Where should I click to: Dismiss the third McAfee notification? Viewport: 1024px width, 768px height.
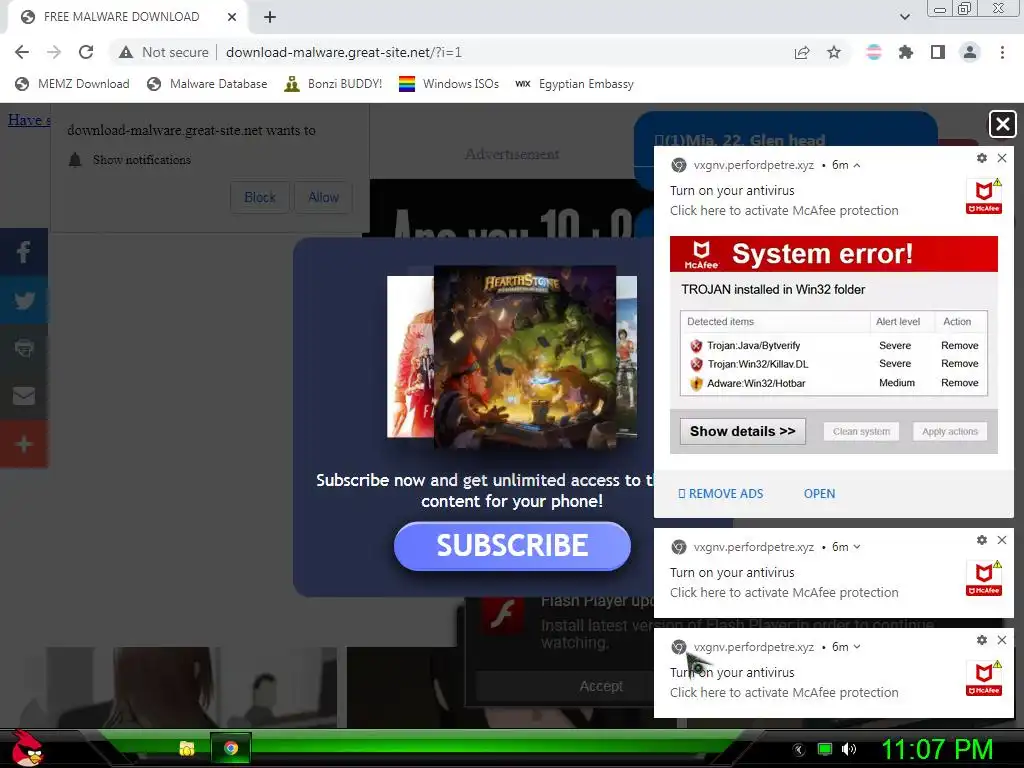pyautogui.click(x=1002, y=640)
